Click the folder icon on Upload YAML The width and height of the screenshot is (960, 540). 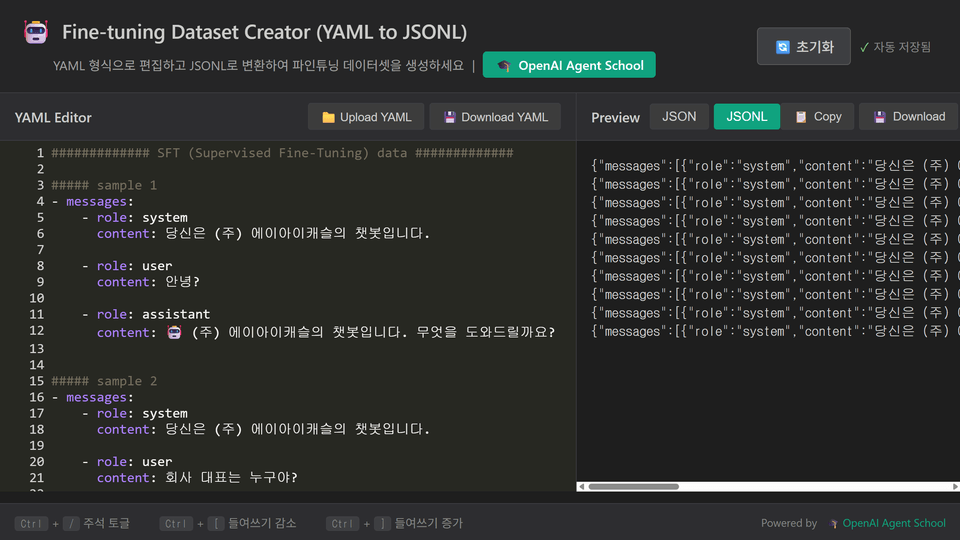coord(328,117)
